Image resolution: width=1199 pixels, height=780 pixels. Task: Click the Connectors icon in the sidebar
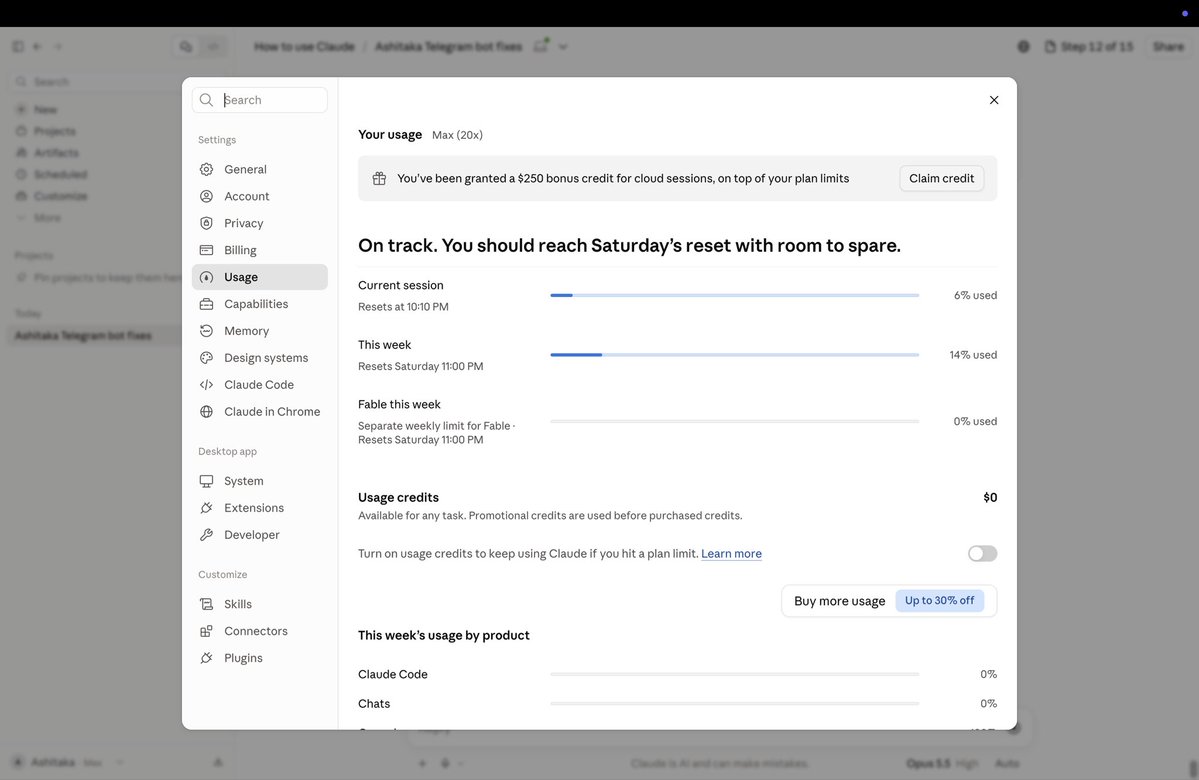pos(206,631)
